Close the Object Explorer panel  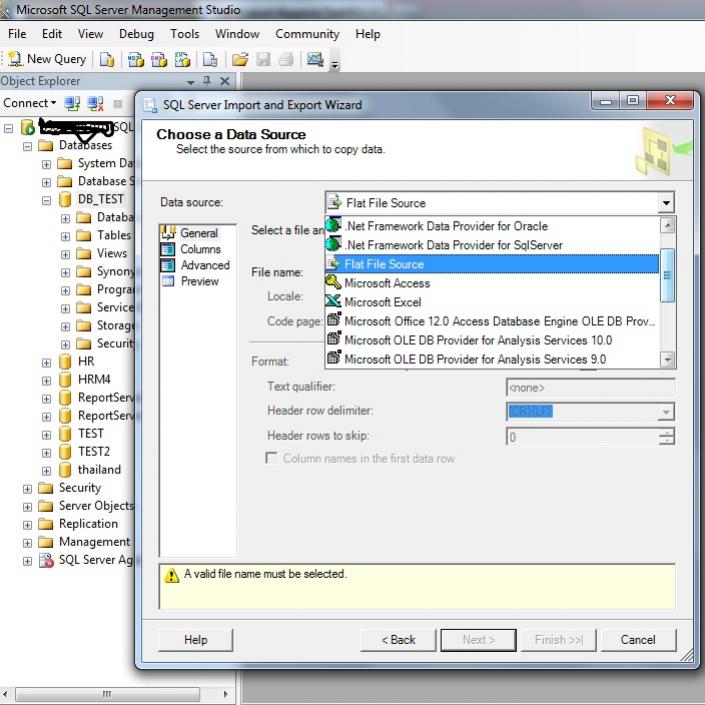(225, 81)
